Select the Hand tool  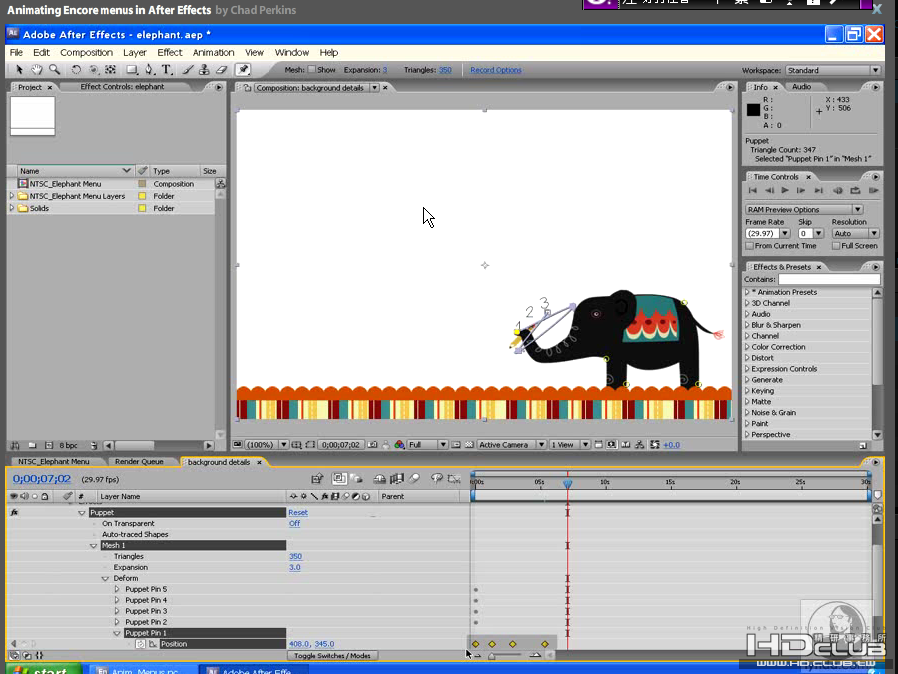coord(37,69)
